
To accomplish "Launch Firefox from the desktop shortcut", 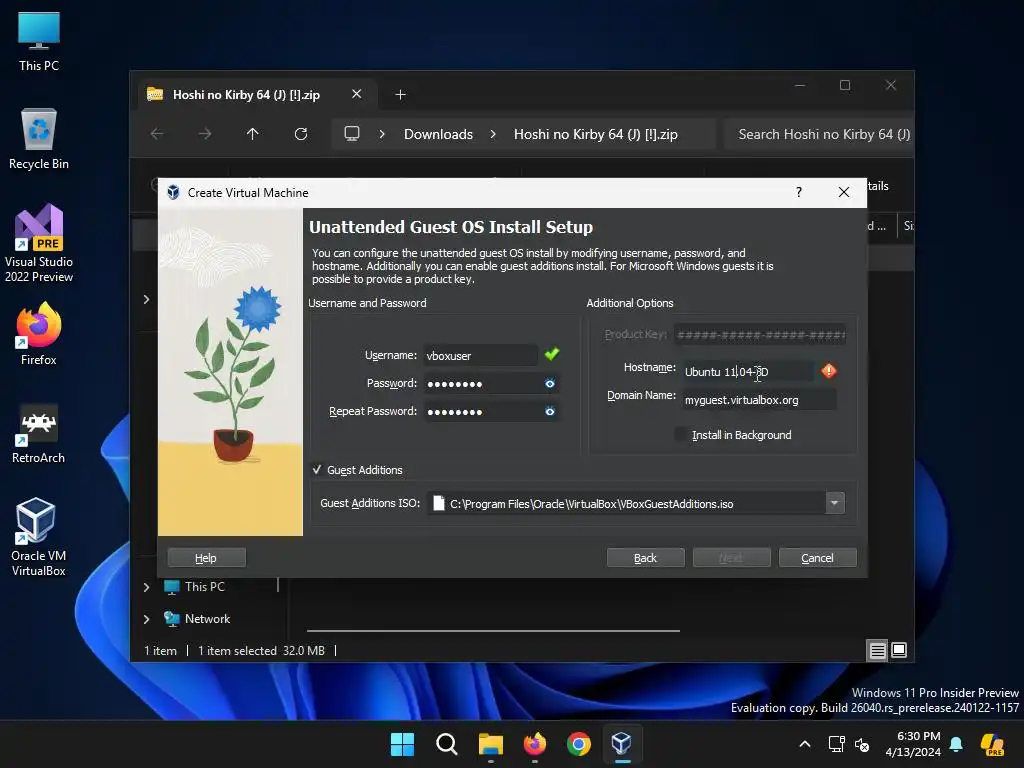I will (x=39, y=334).
